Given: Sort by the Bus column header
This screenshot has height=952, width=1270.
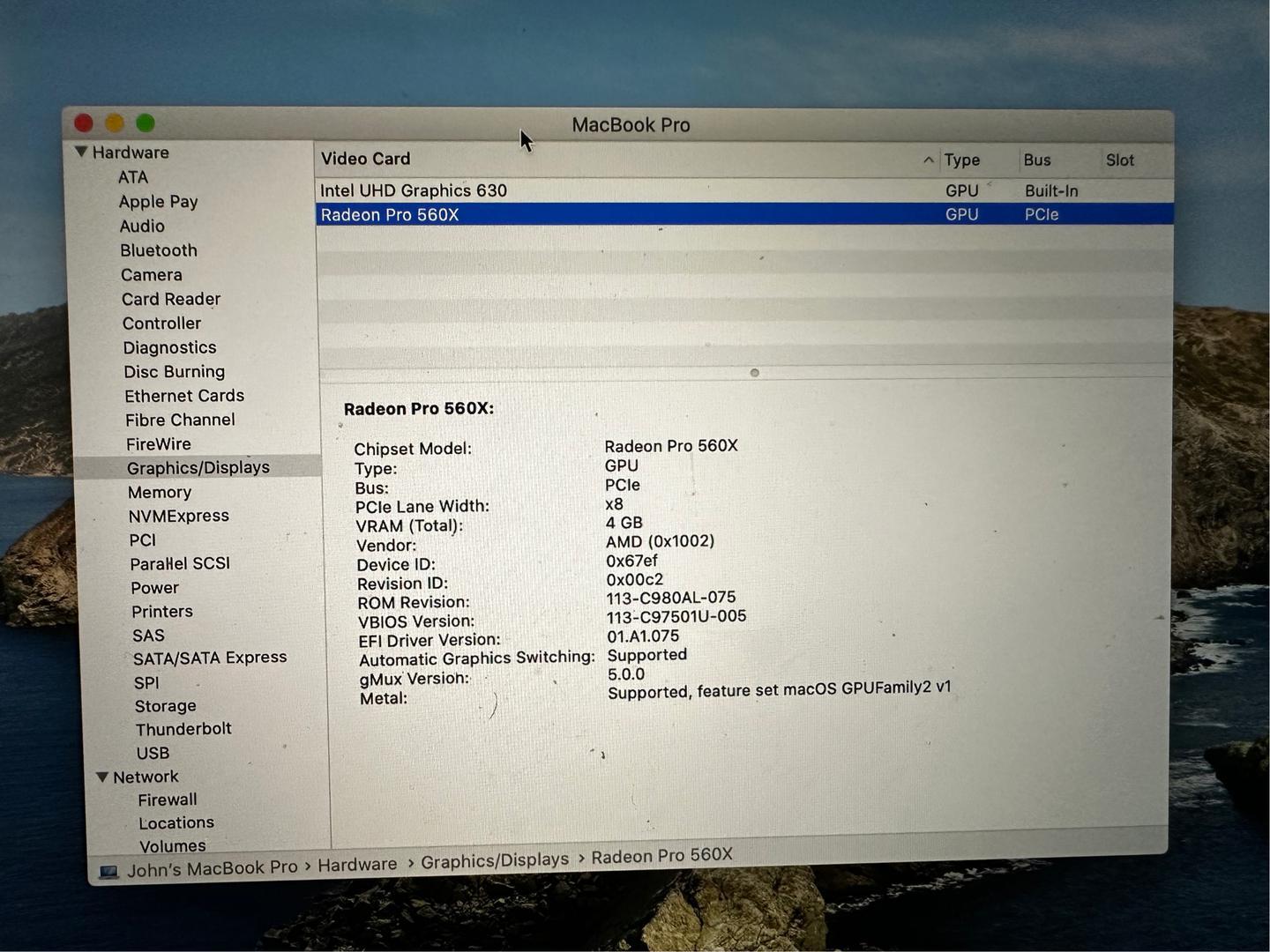Looking at the screenshot, I should click(1037, 160).
